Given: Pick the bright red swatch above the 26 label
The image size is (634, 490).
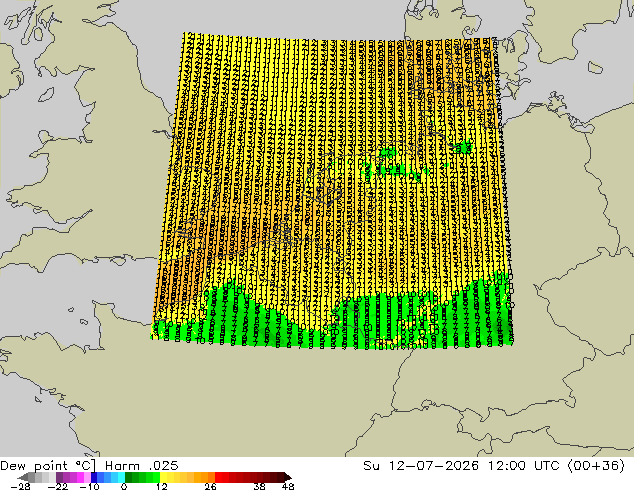Looking at the screenshot, I should [x=218, y=477].
